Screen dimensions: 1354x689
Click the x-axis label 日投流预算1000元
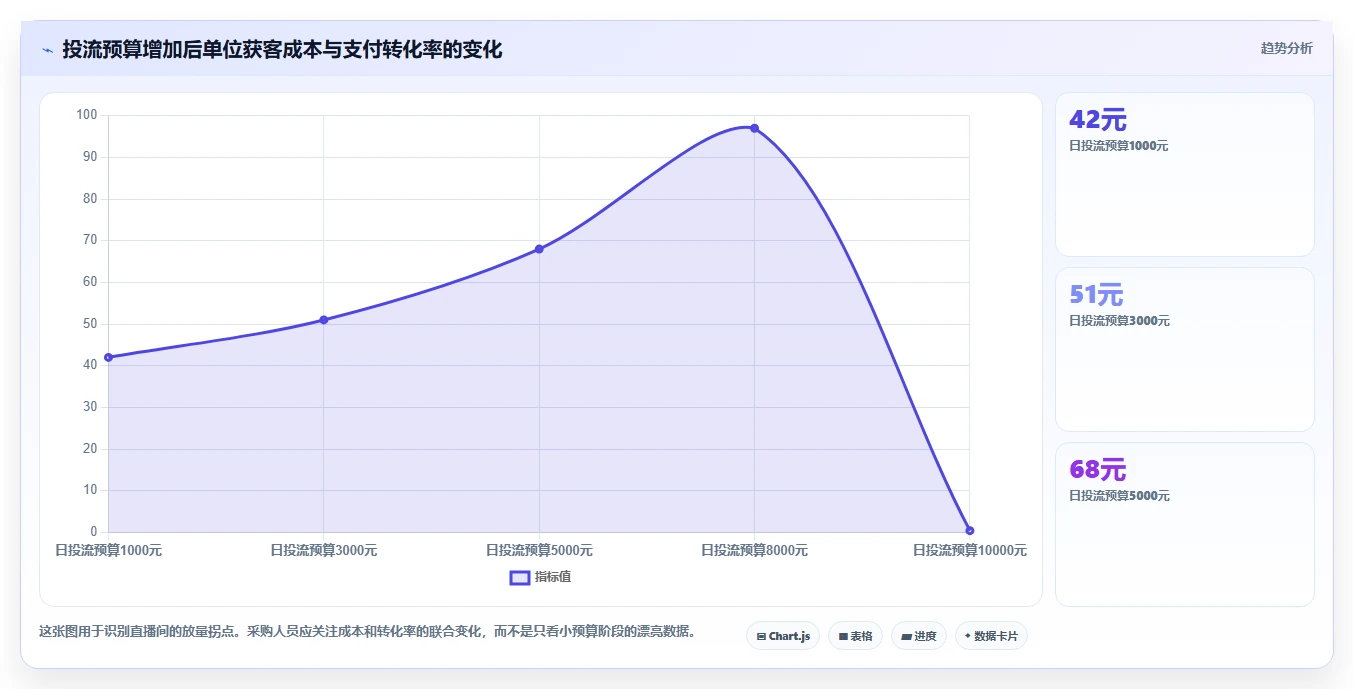(108, 550)
